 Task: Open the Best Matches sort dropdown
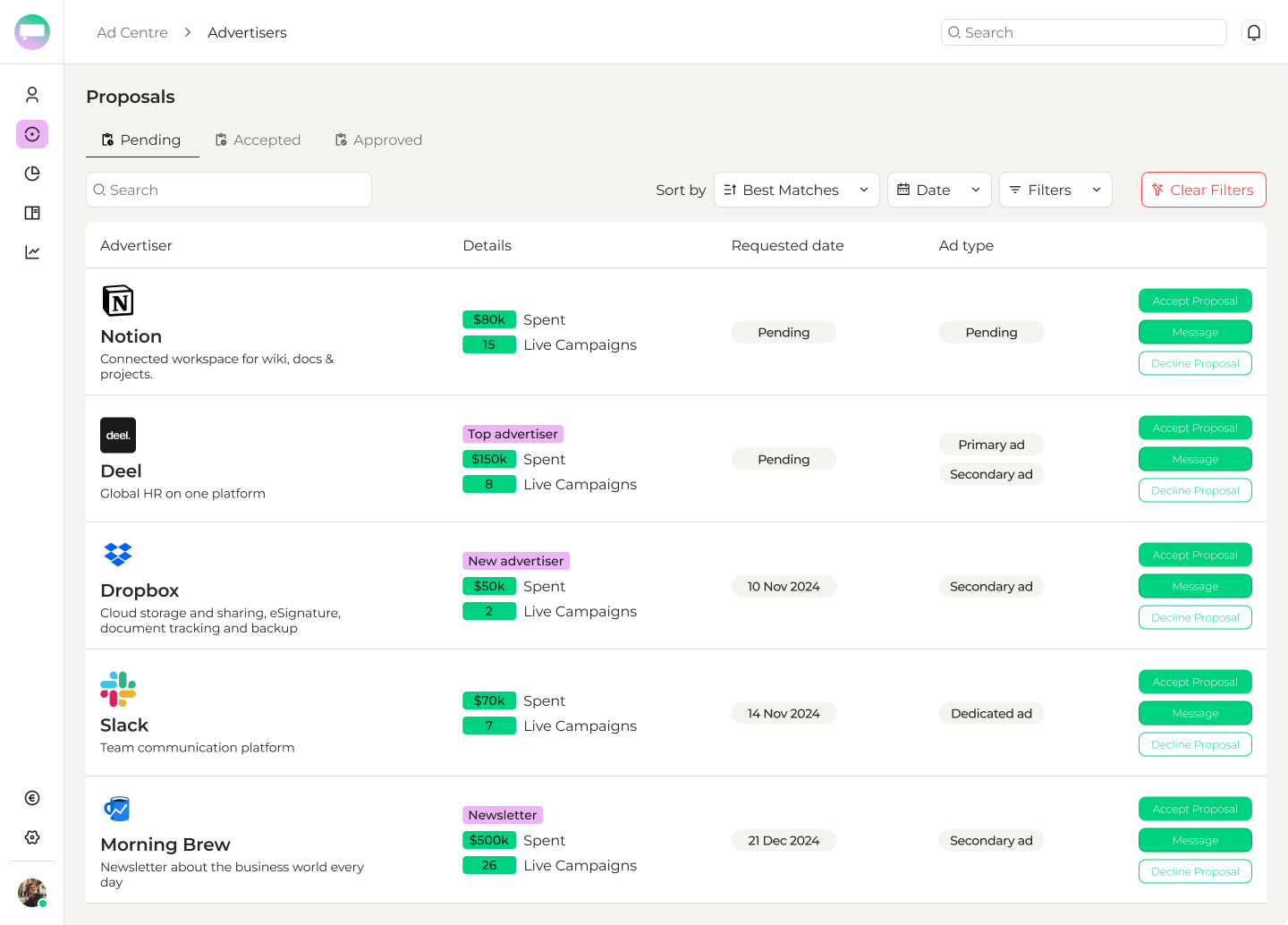click(x=797, y=190)
